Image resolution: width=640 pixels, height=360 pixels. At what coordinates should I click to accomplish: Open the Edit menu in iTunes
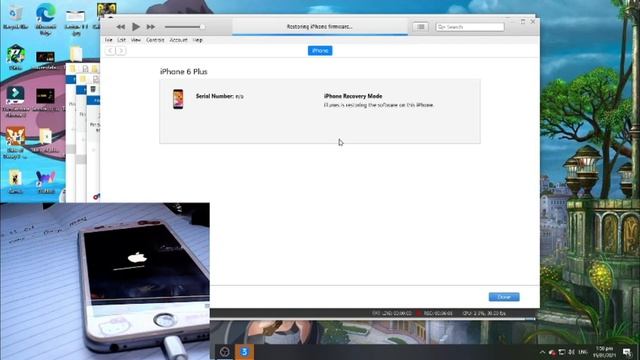pos(122,40)
